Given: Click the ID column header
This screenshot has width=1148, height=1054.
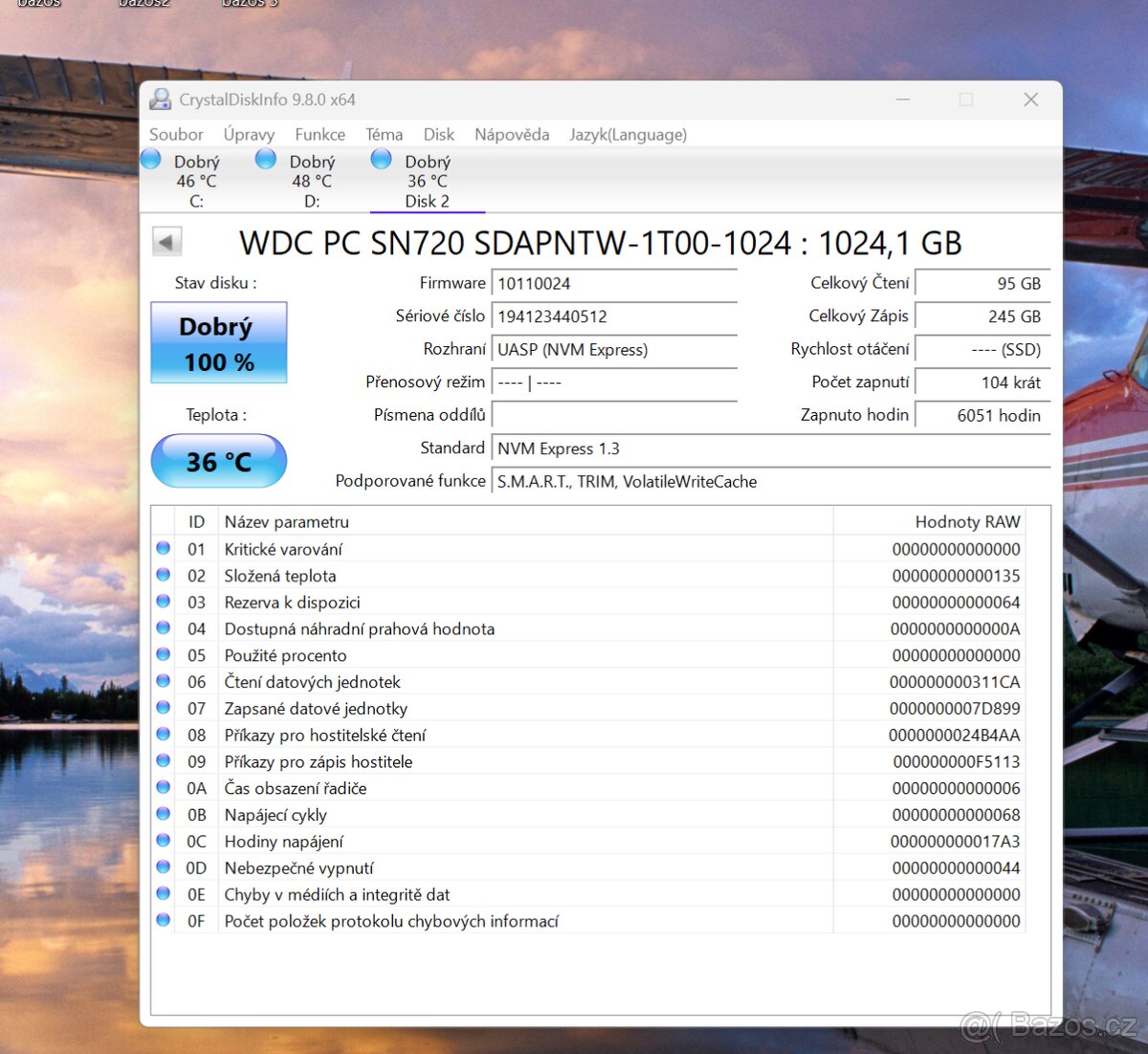Looking at the screenshot, I should coord(196,521).
